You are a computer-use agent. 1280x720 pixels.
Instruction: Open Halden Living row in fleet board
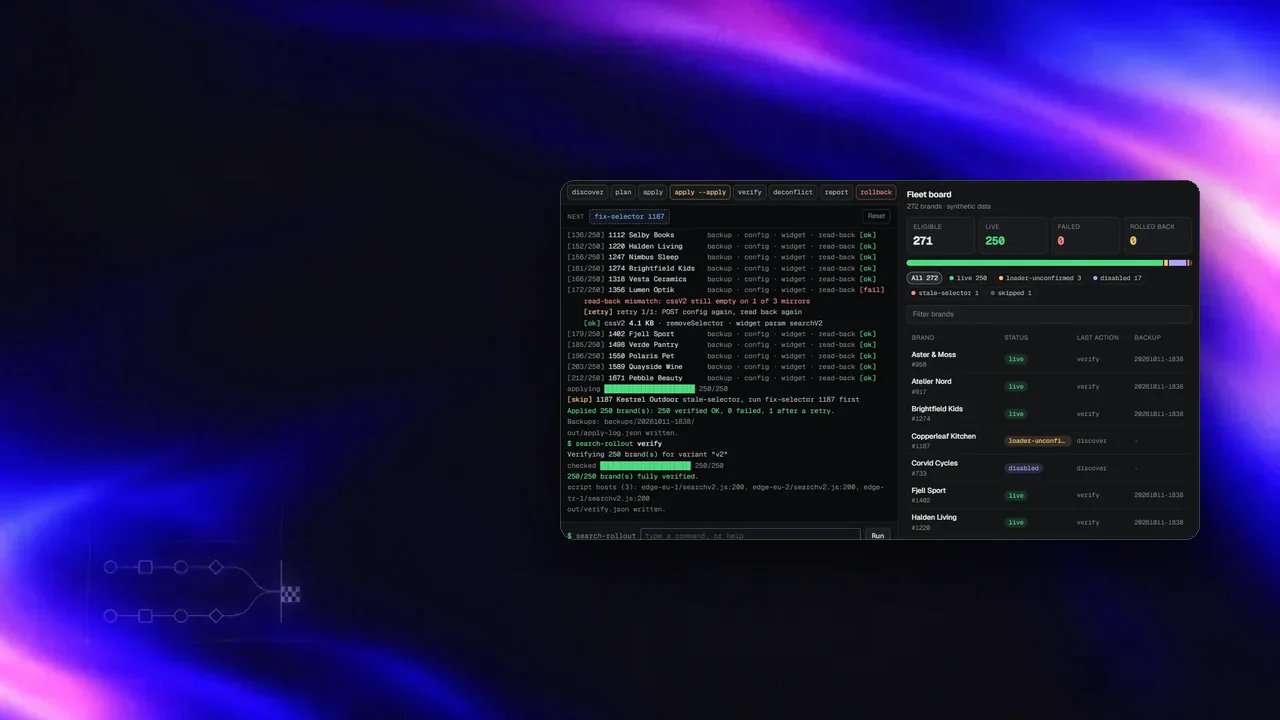click(1049, 522)
